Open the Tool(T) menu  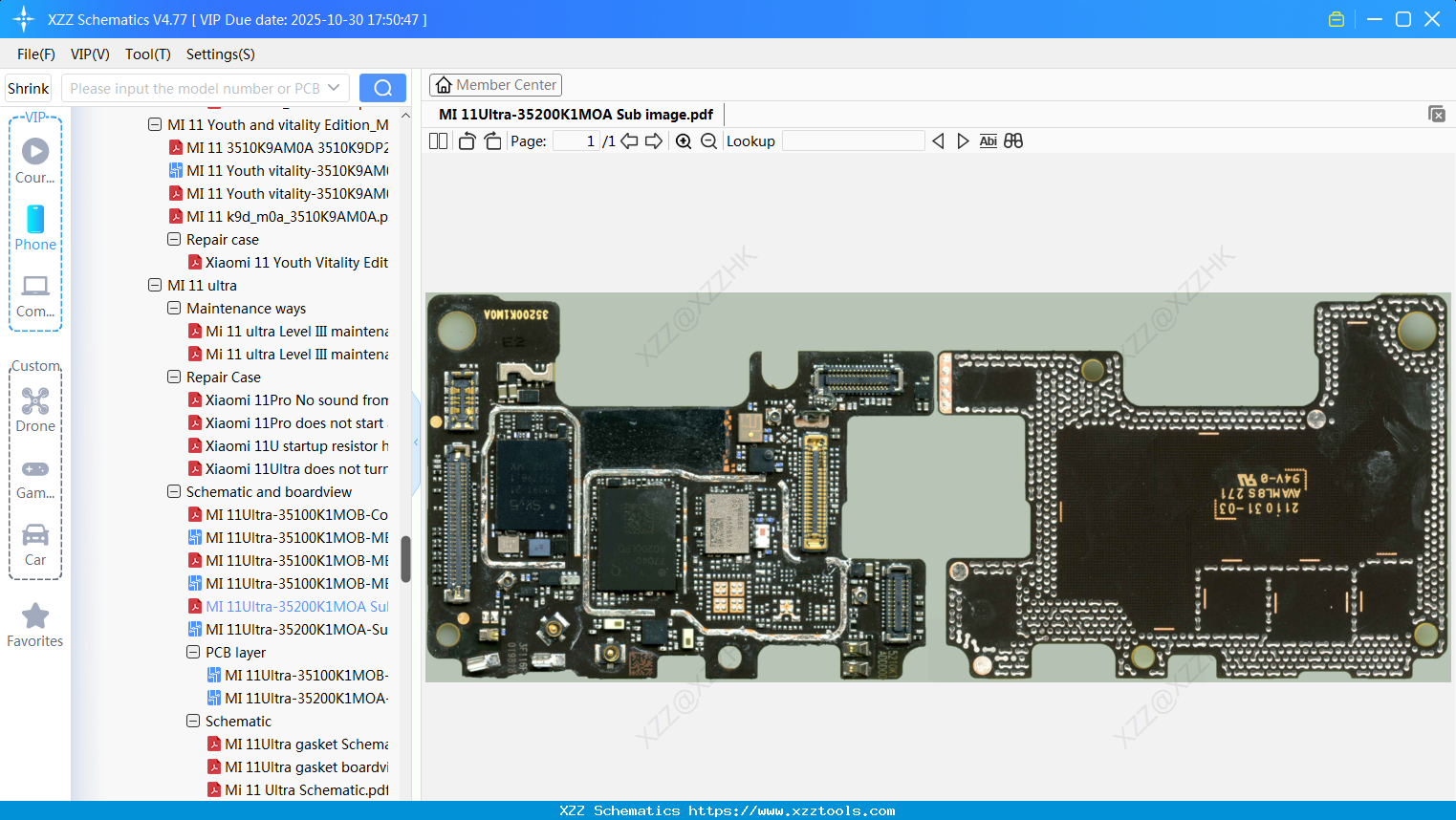(x=147, y=54)
